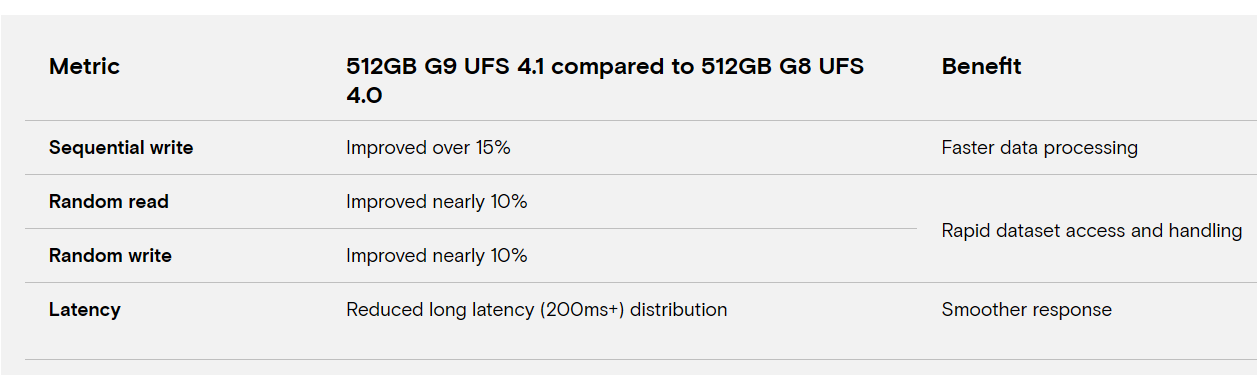1257x375 pixels.
Task: Select Rapid dataset access and handling text
Action: (1092, 231)
